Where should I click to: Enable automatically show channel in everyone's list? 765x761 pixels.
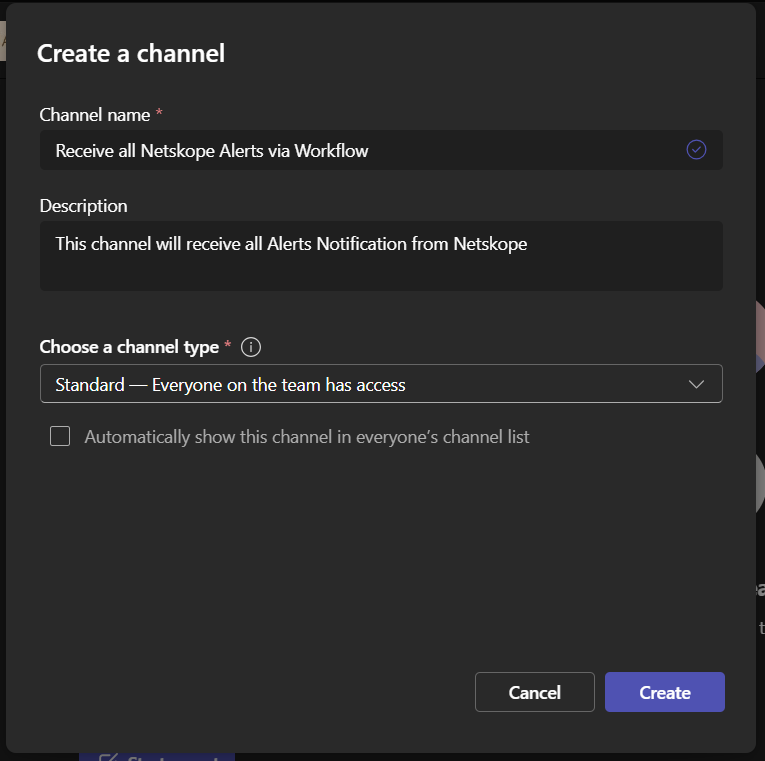pyautogui.click(x=60, y=436)
